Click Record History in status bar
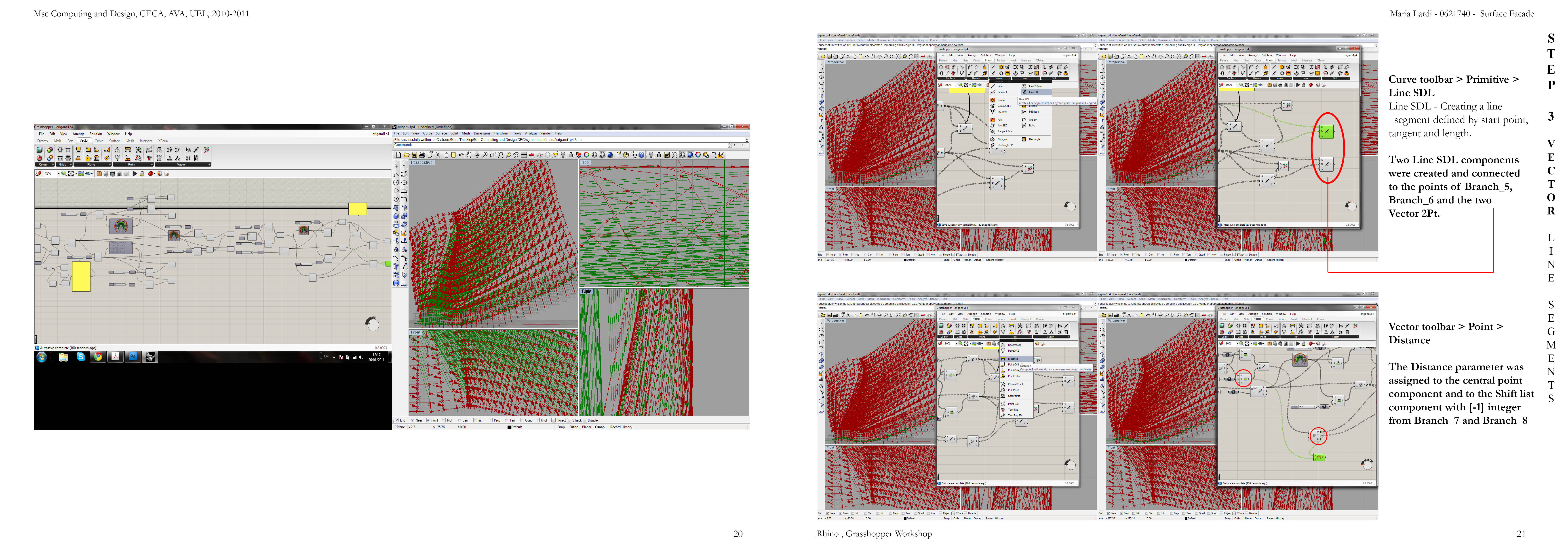This screenshot has width=1568, height=554. tap(621, 427)
